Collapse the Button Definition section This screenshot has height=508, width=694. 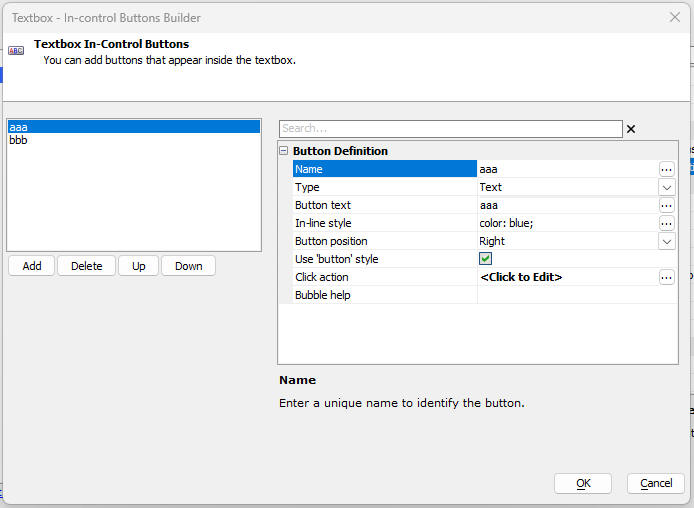coord(284,151)
